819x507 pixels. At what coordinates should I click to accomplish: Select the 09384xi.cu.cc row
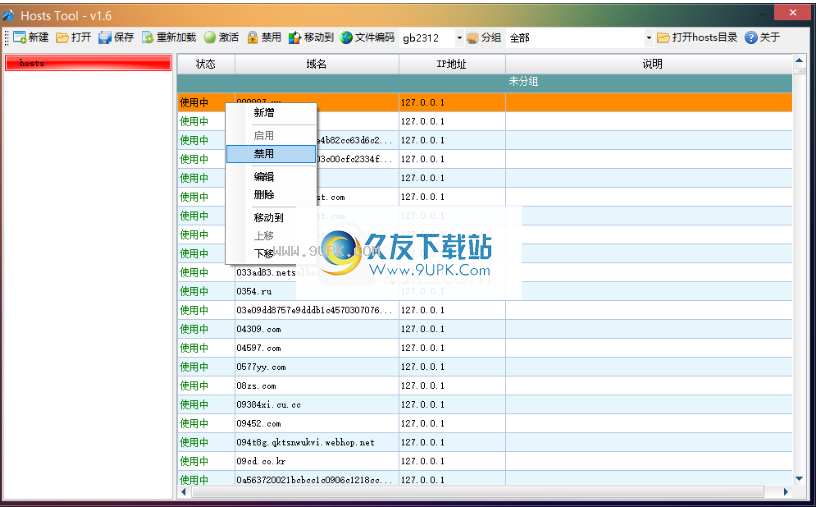[485, 405]
